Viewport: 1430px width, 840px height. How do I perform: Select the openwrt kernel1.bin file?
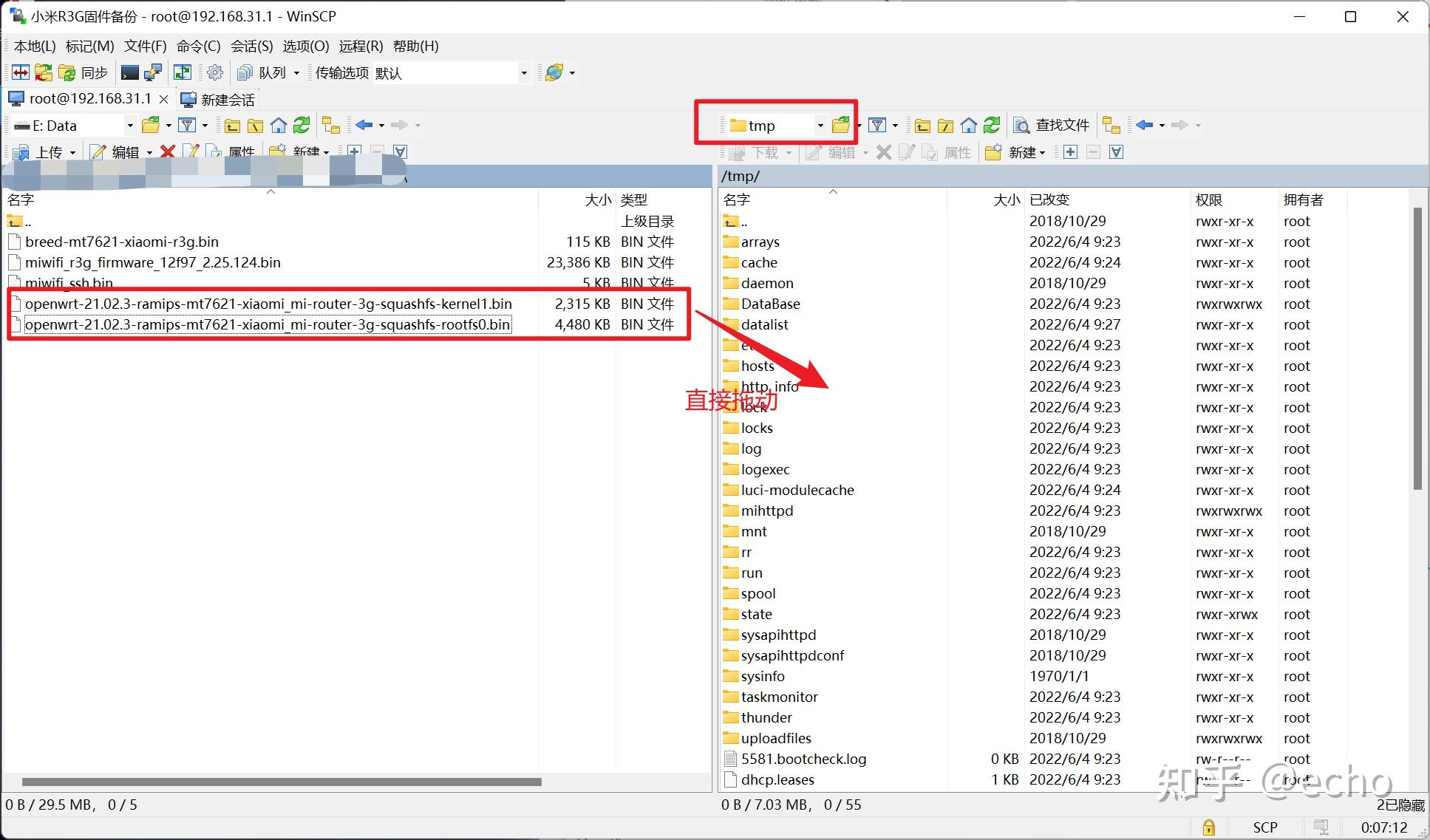coord(268,304)
